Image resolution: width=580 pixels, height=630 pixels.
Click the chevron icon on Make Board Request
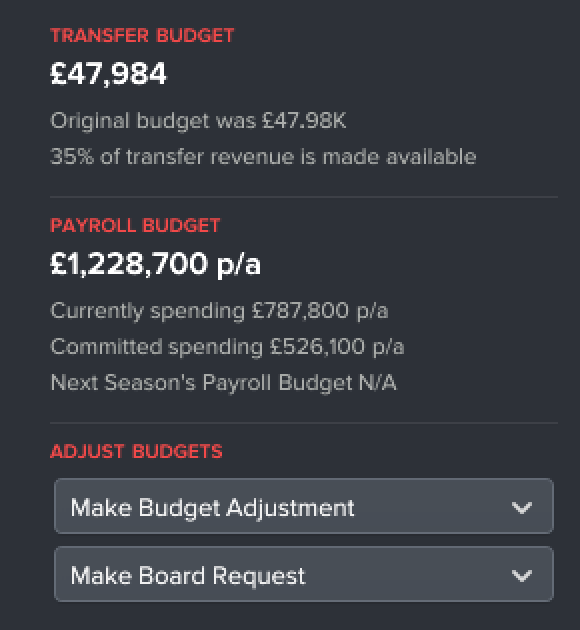point(522,575)
